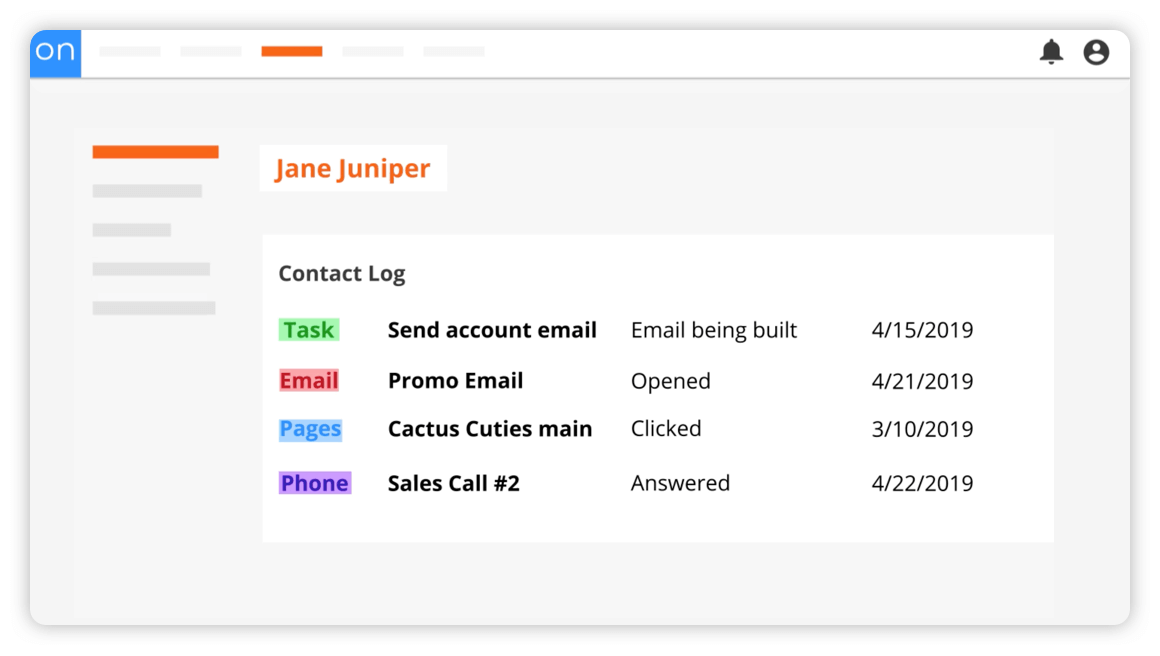Toggle the Opened status on Promo Email
This screenshot has height=656, width=1160.
671,380
